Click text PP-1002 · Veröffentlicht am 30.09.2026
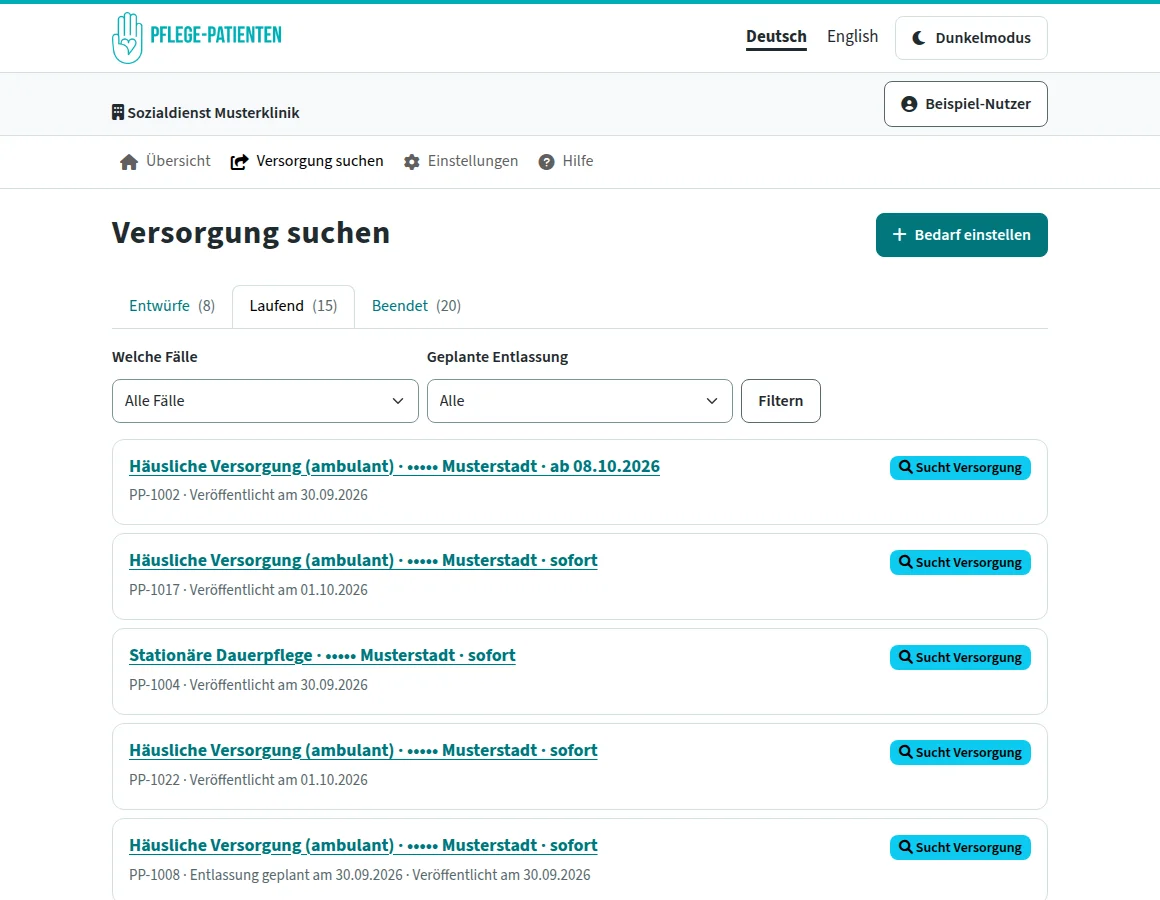 (x=248, y=495)
